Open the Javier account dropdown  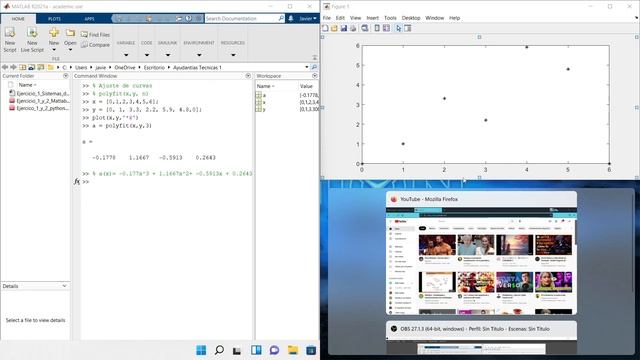pyautogui.click(x=307, y=18)
